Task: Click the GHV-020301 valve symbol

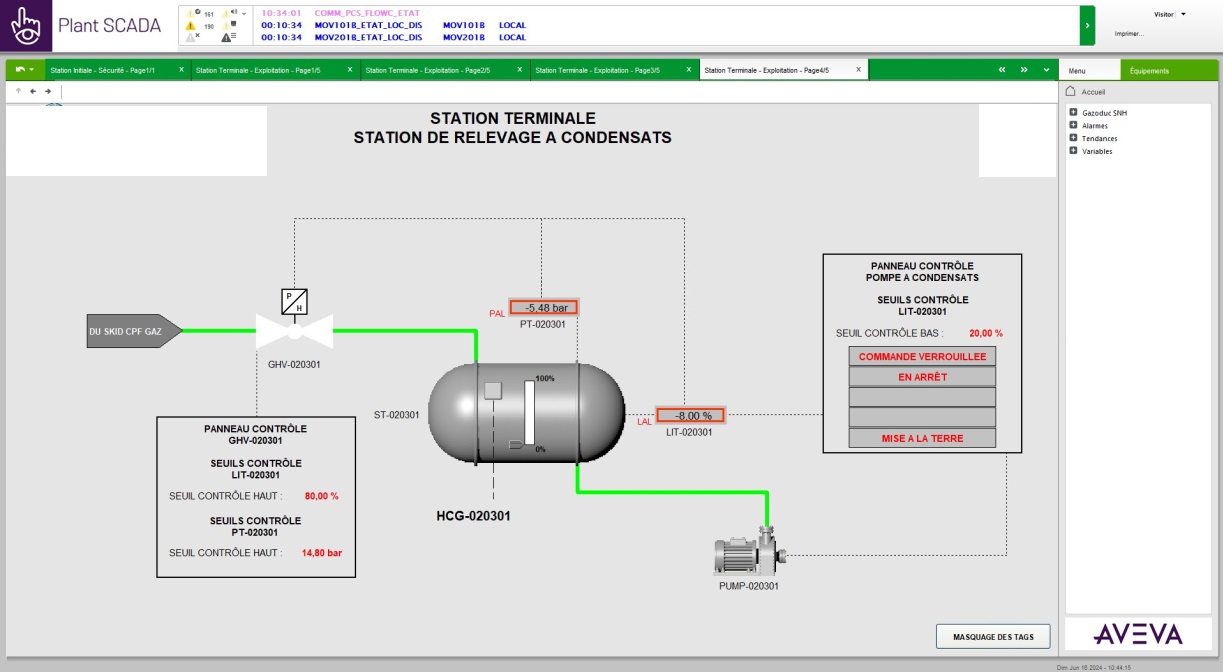Action: 294,330
